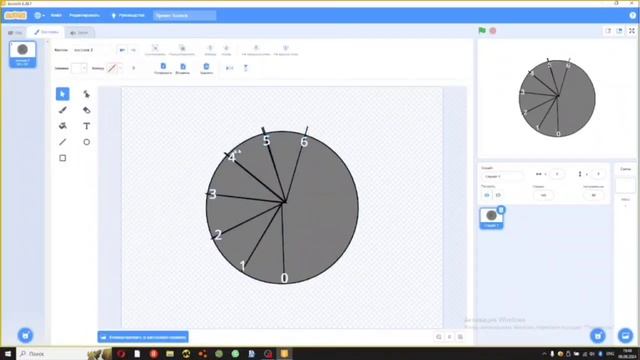Screen dimensions: 640x360
Task: Switch to large stage layout
Action: [620, 31]
